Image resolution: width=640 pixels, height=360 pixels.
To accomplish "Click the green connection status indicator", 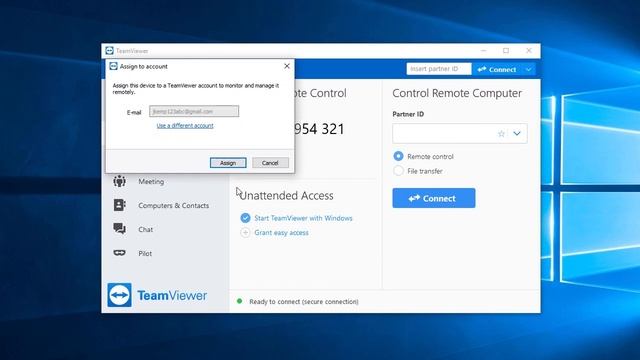I will click(240, 301).
